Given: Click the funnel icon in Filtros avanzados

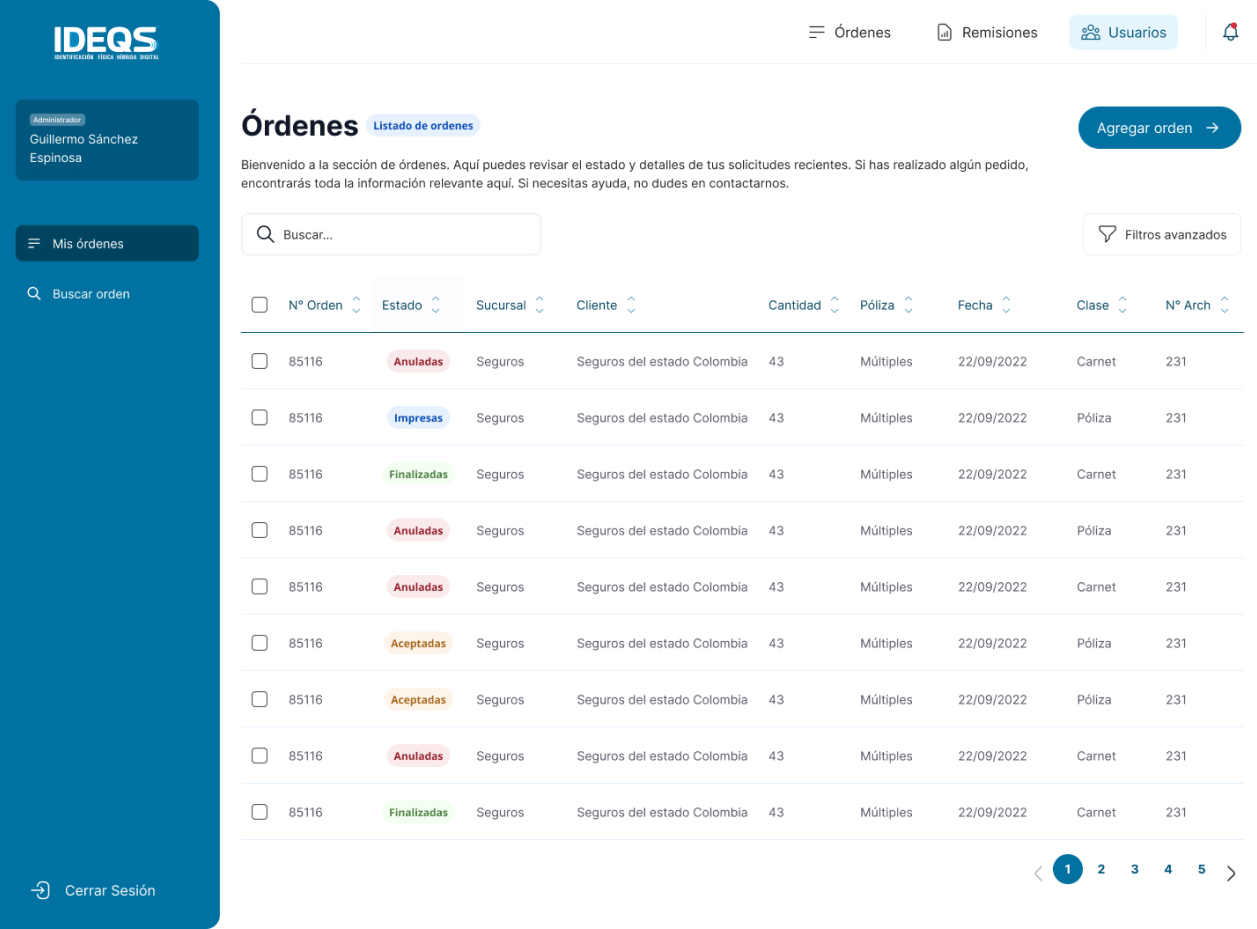Looking at the screenshot, I should (1107, 234).
